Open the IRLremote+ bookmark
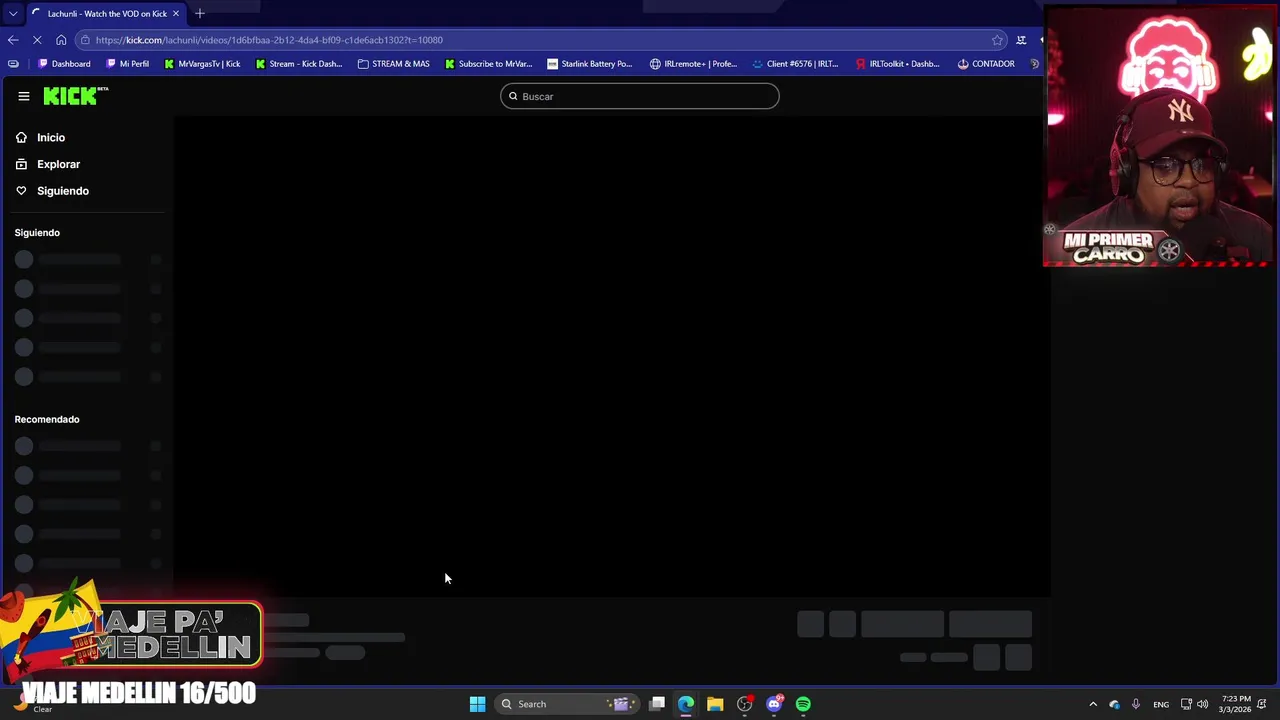Image resolution: width=1280 pixels, height=720 pixels. (693, 64)
